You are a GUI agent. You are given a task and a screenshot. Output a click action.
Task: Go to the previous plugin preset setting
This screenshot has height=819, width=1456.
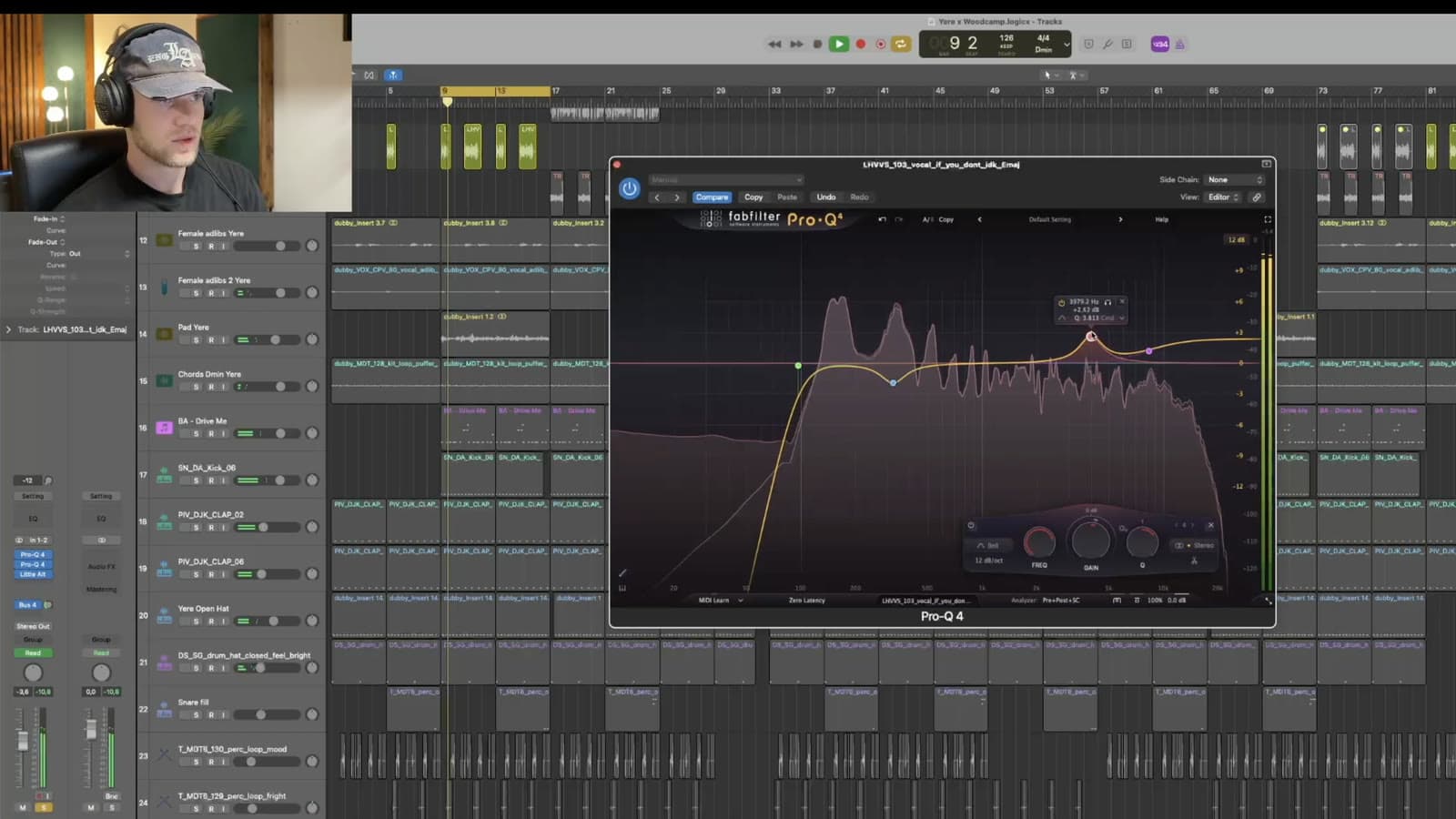tap(657, 197)
